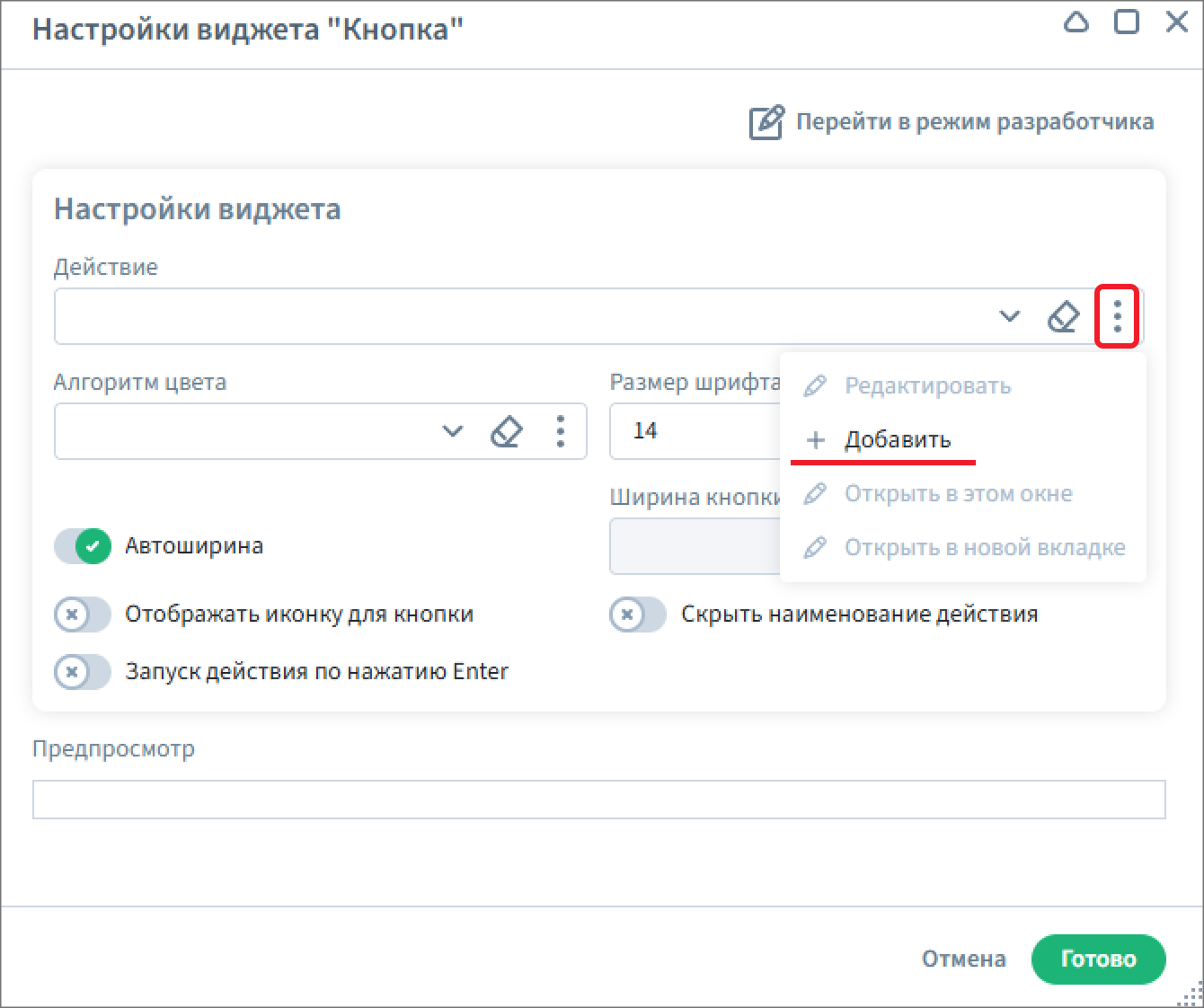This screenshot has height=1008, width=1204.
Task: Open the three-dot menu for Действие
Action: coord(1117,316)
